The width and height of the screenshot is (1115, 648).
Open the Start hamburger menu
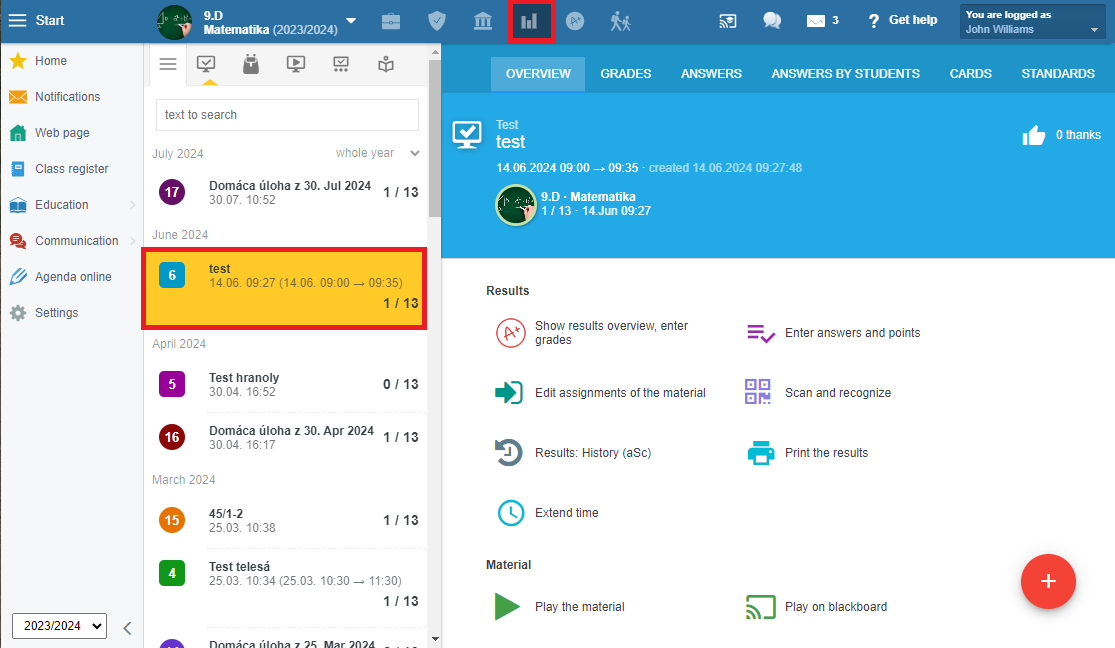[36, 21]
